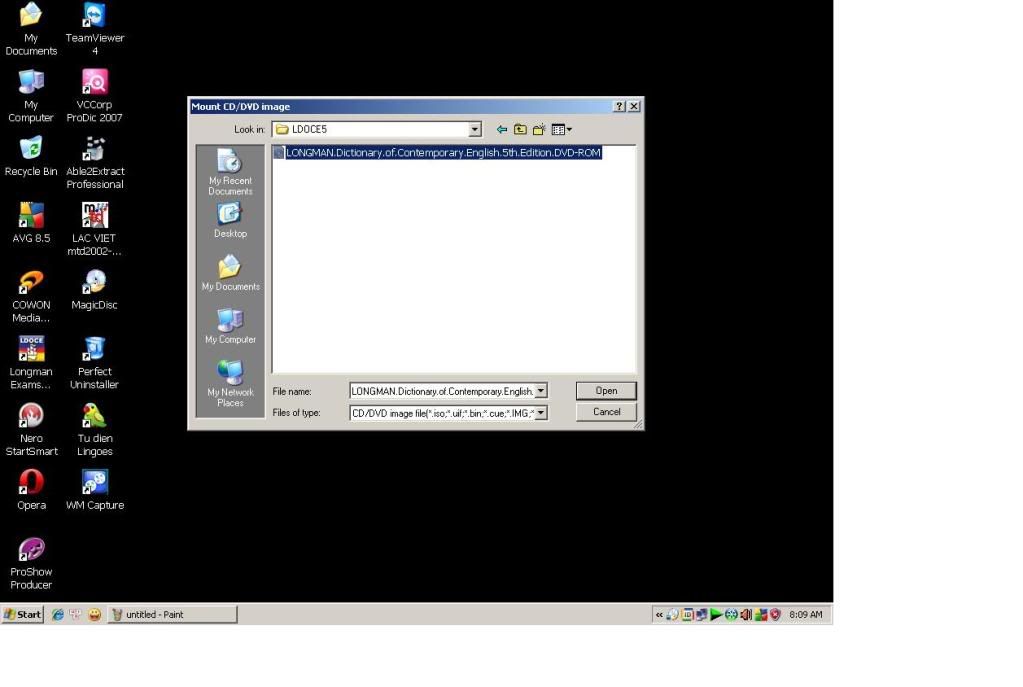This screenshot has height=687, width=1023.
Task: Launch Perfect Uninstaller shortcut
Action: pyautogui.click(x=95, y=363)
